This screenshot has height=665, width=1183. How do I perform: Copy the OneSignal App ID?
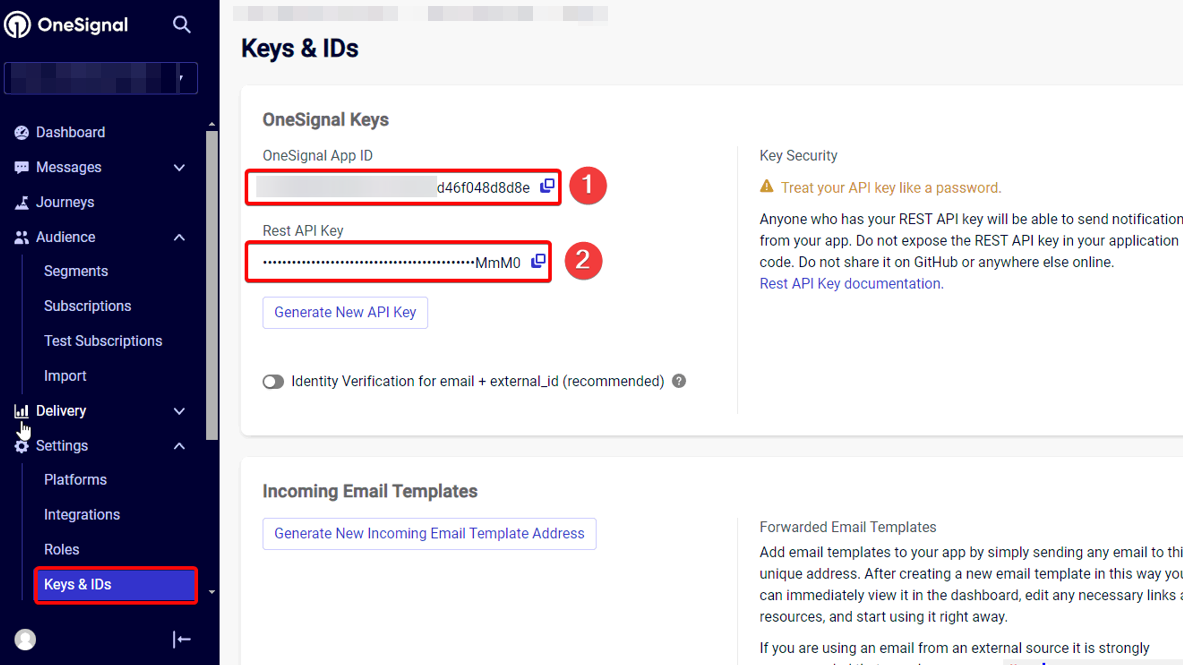pos(547,186)
